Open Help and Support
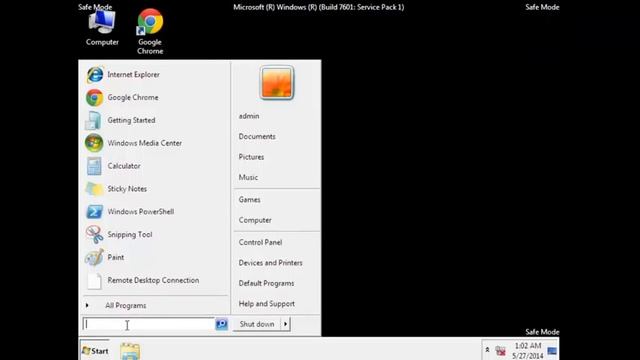This screenshot has width=640, height=360. (267, 304)
